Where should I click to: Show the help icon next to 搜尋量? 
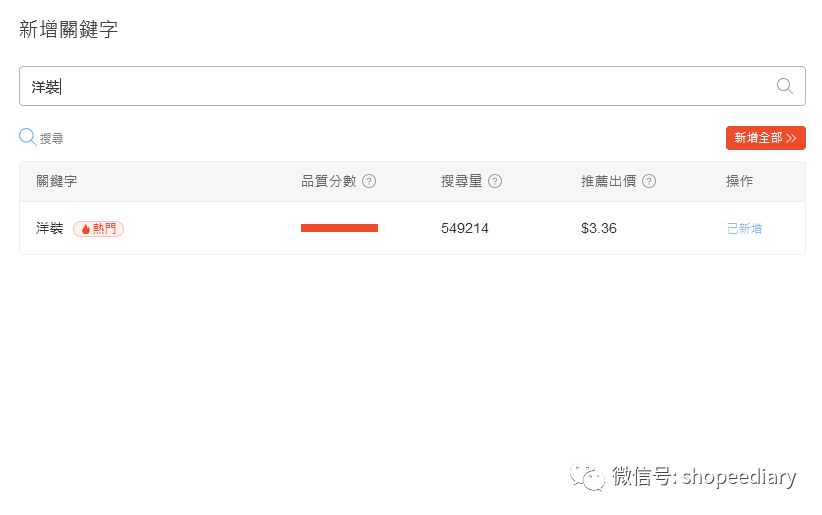click(x=495, y=181)
